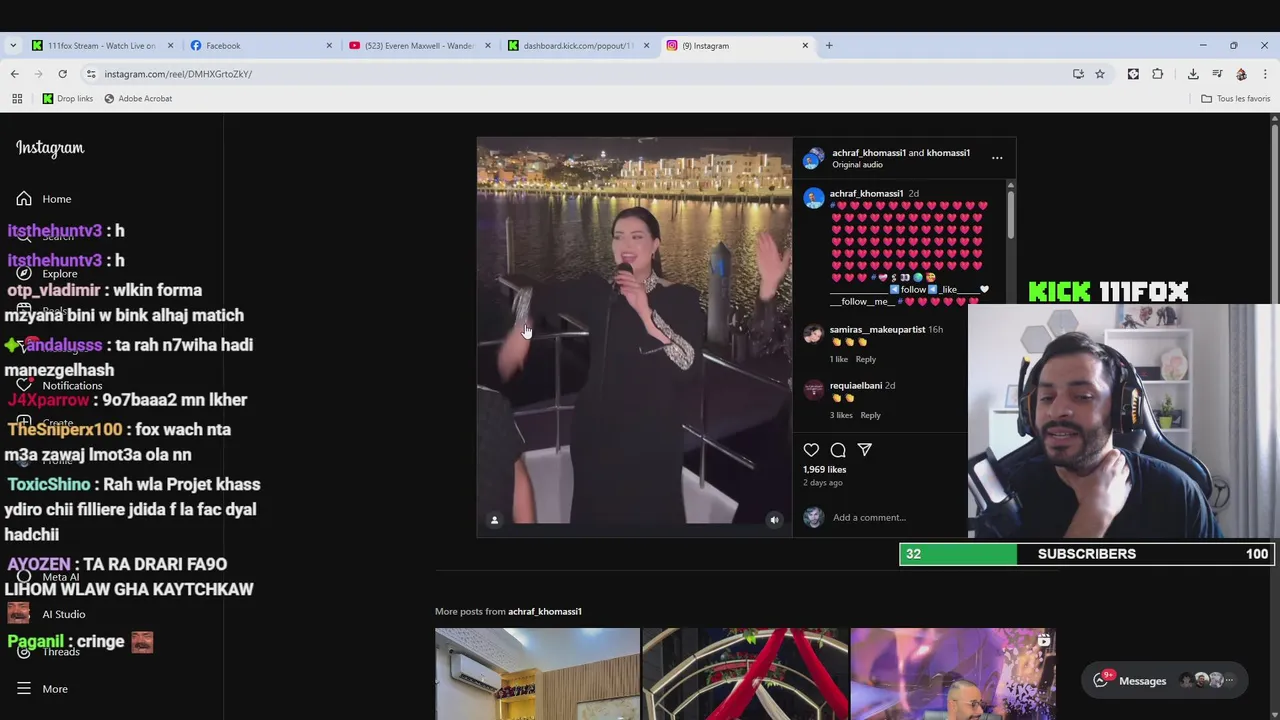Show tagged people icon on the reel
Screen dimensions: 1280x720
click(x=494, y=520)
